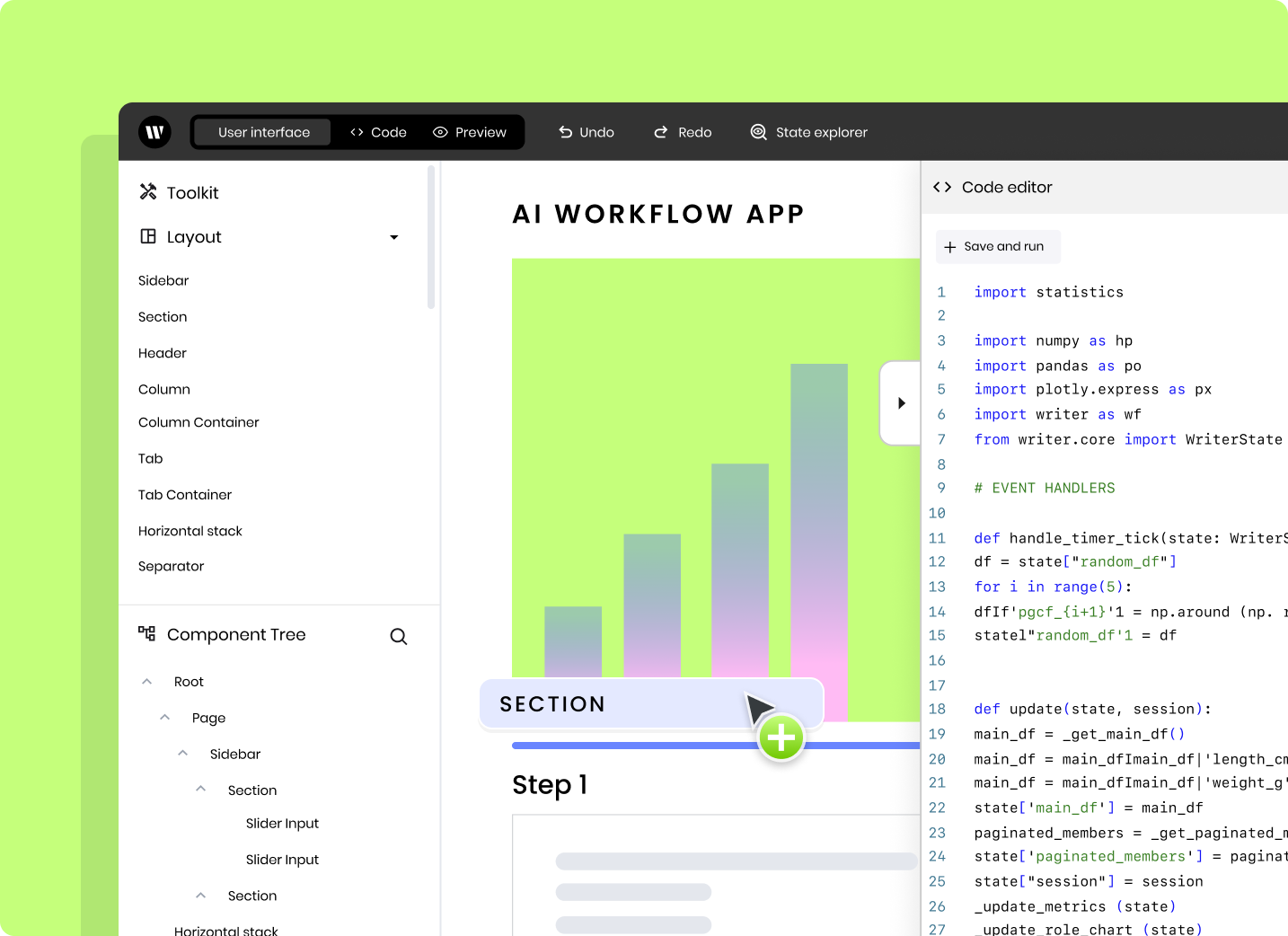The image size is (1288, 936).
Task: Collapse the Root node in Component Tree
Action: 146,681
